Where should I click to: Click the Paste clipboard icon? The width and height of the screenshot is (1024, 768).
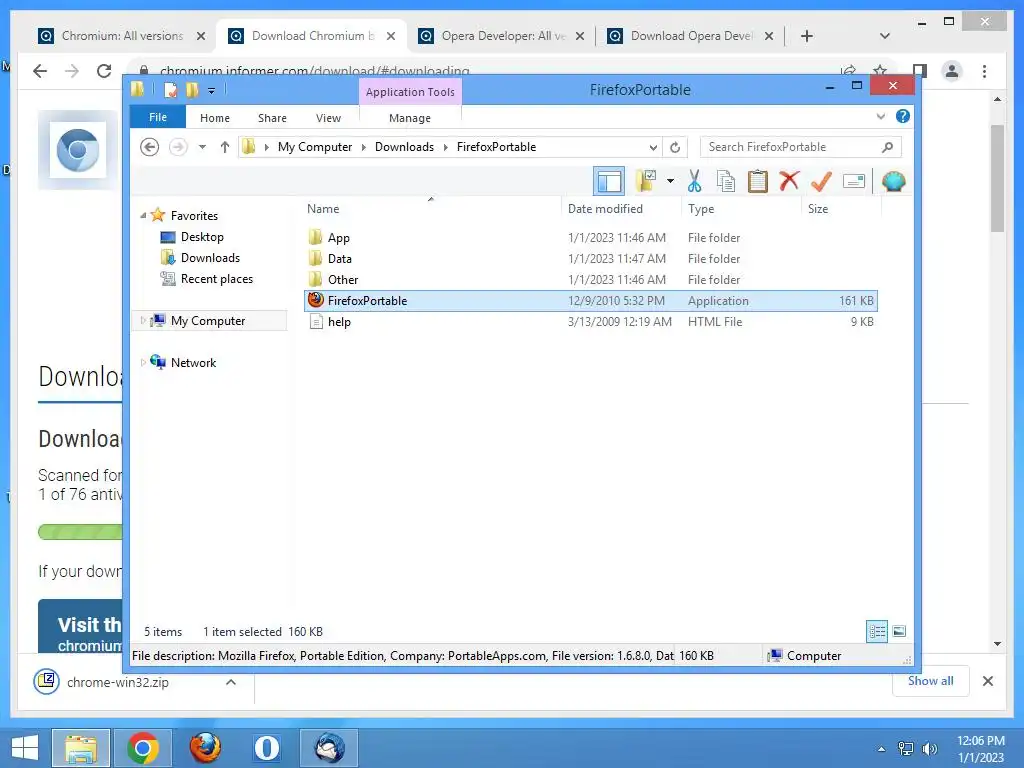click(758, 182)
